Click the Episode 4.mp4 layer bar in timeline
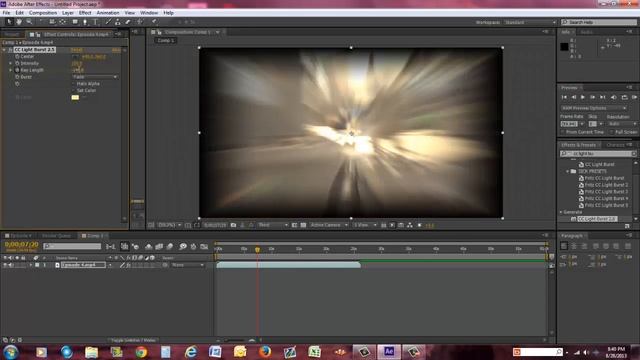This screenshot has width=640, height=360. pos(288,265)
